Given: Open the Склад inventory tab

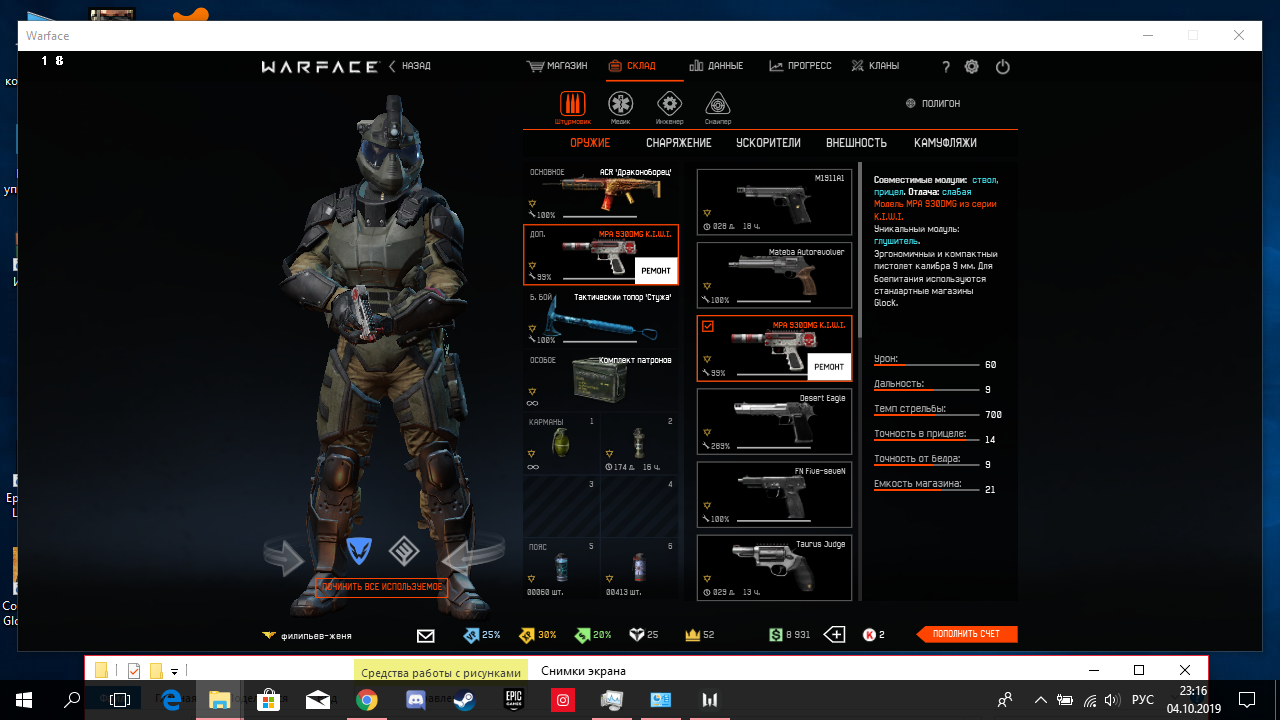Looking at the screenshot, I should click(x=632, y=66).
